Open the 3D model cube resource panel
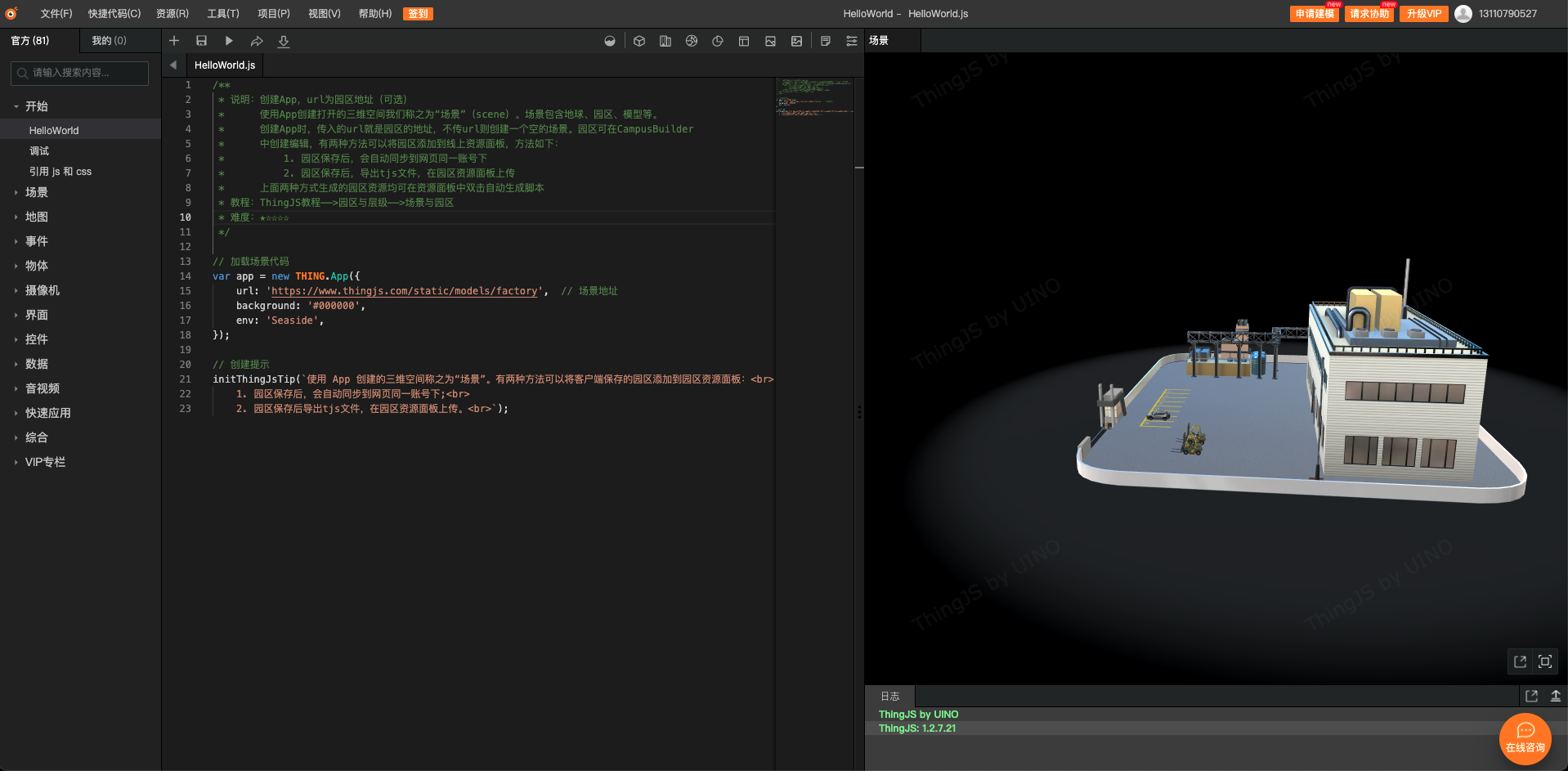The image size is (1568, 771). pos(638,40)
